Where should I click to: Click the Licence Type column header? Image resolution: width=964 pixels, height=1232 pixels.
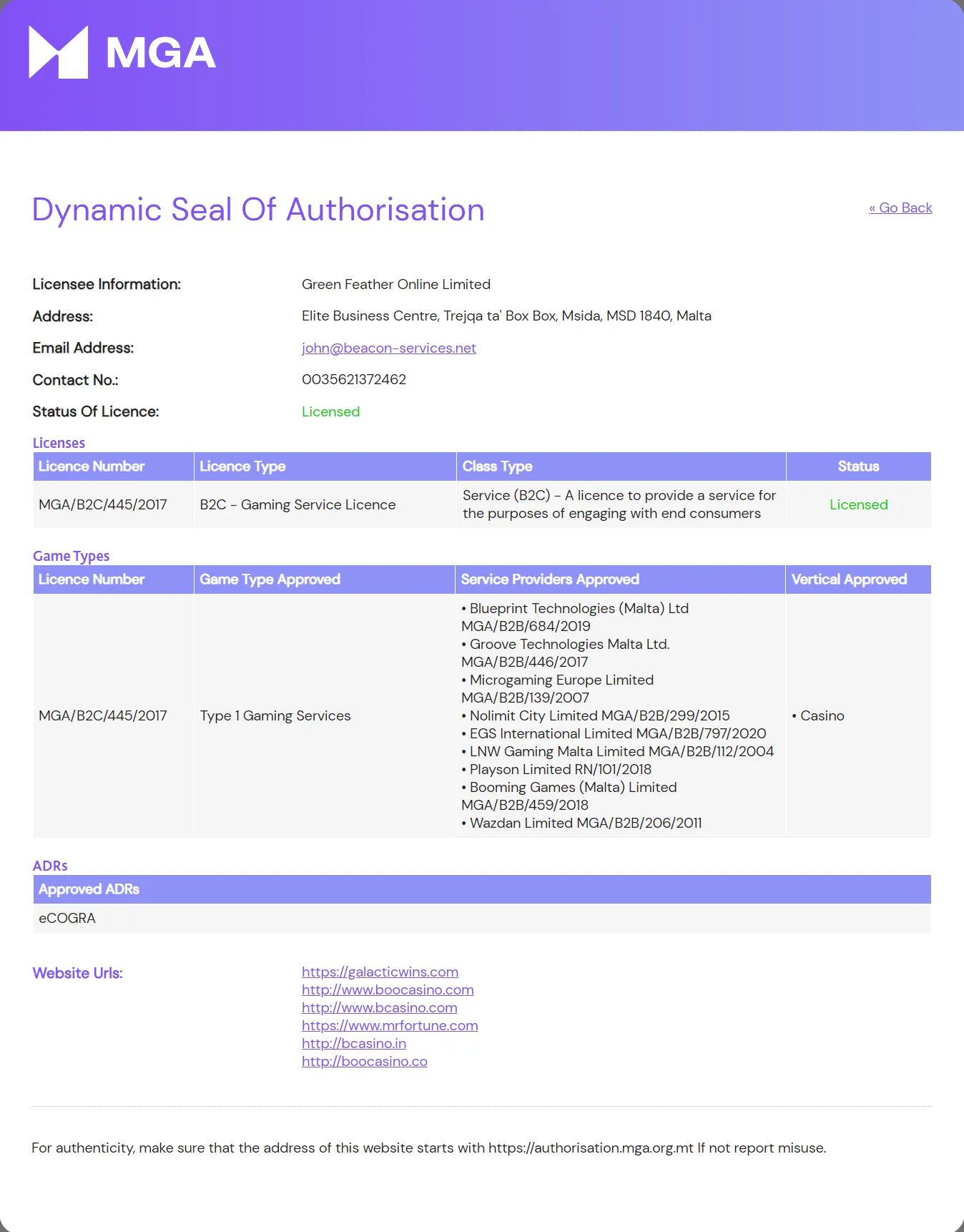[x=242, y=466]
